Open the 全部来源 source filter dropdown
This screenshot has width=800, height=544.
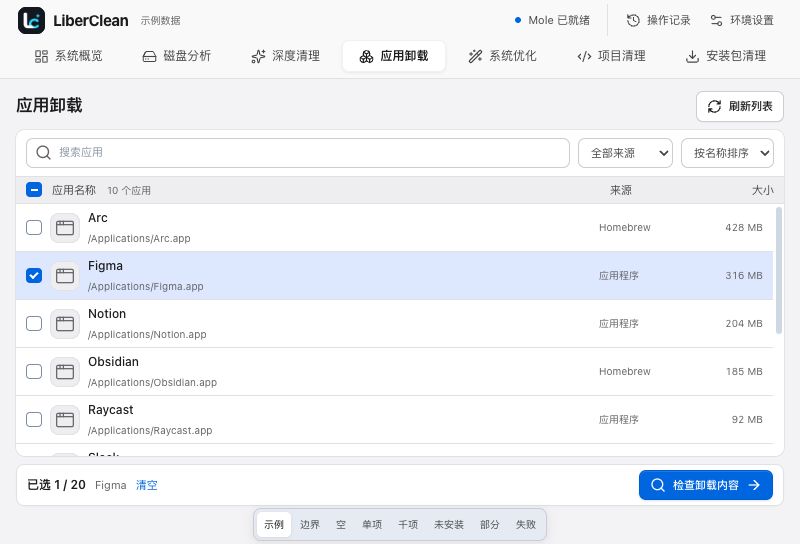coord(625,153)
